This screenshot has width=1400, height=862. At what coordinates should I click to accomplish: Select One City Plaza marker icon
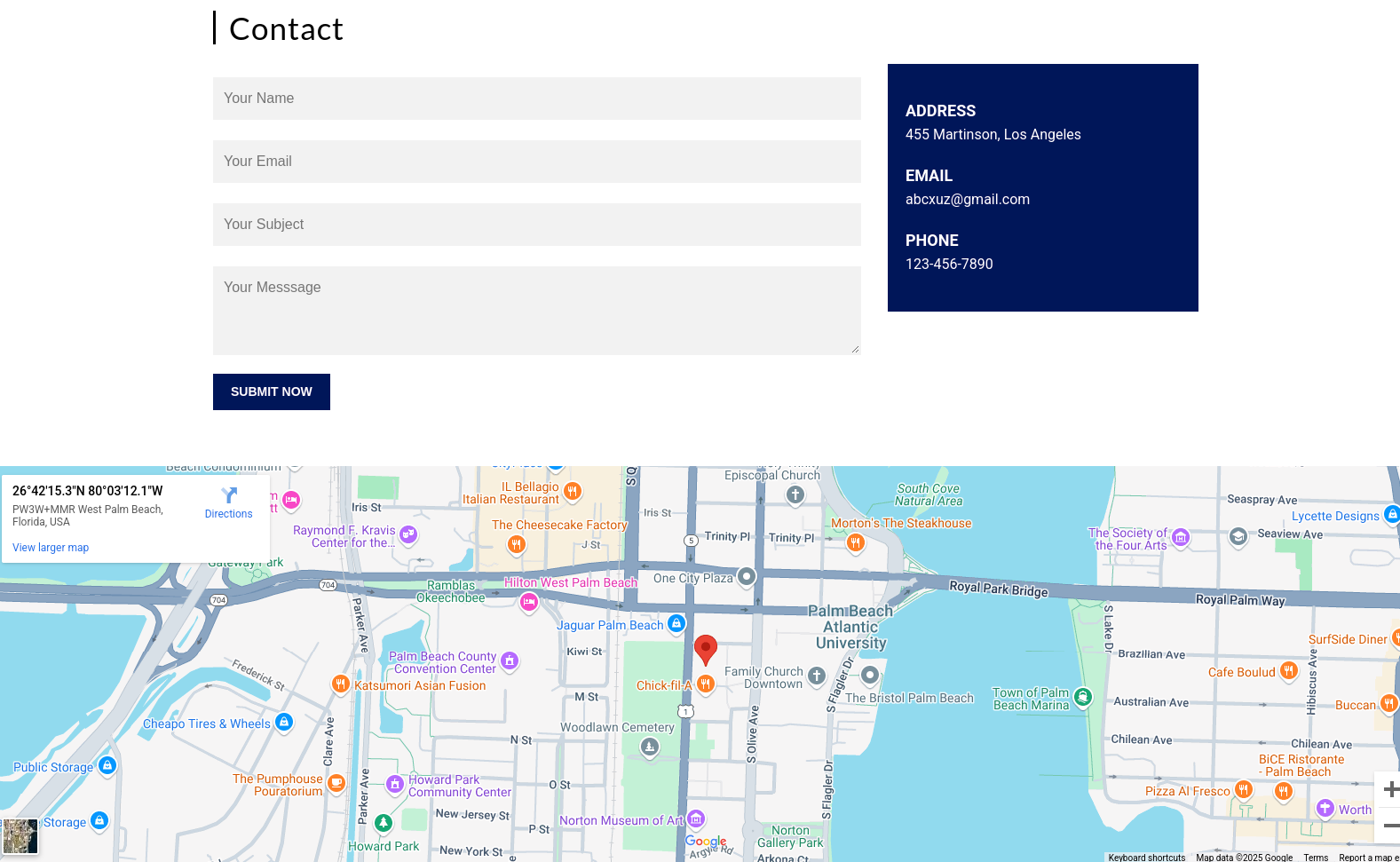tap(747, 577)
